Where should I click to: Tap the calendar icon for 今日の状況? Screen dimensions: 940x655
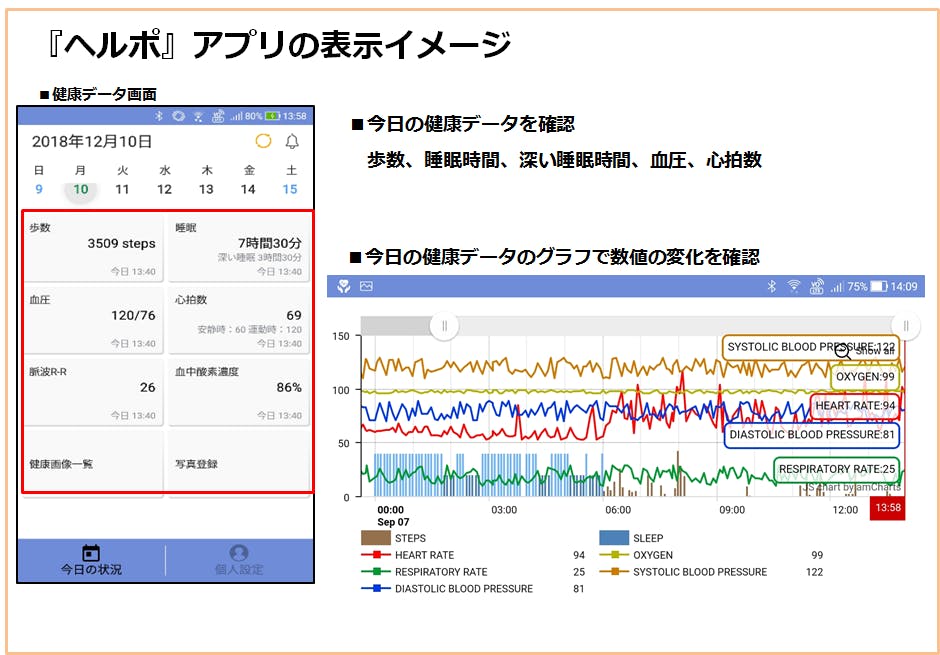[x=91, y=553]
